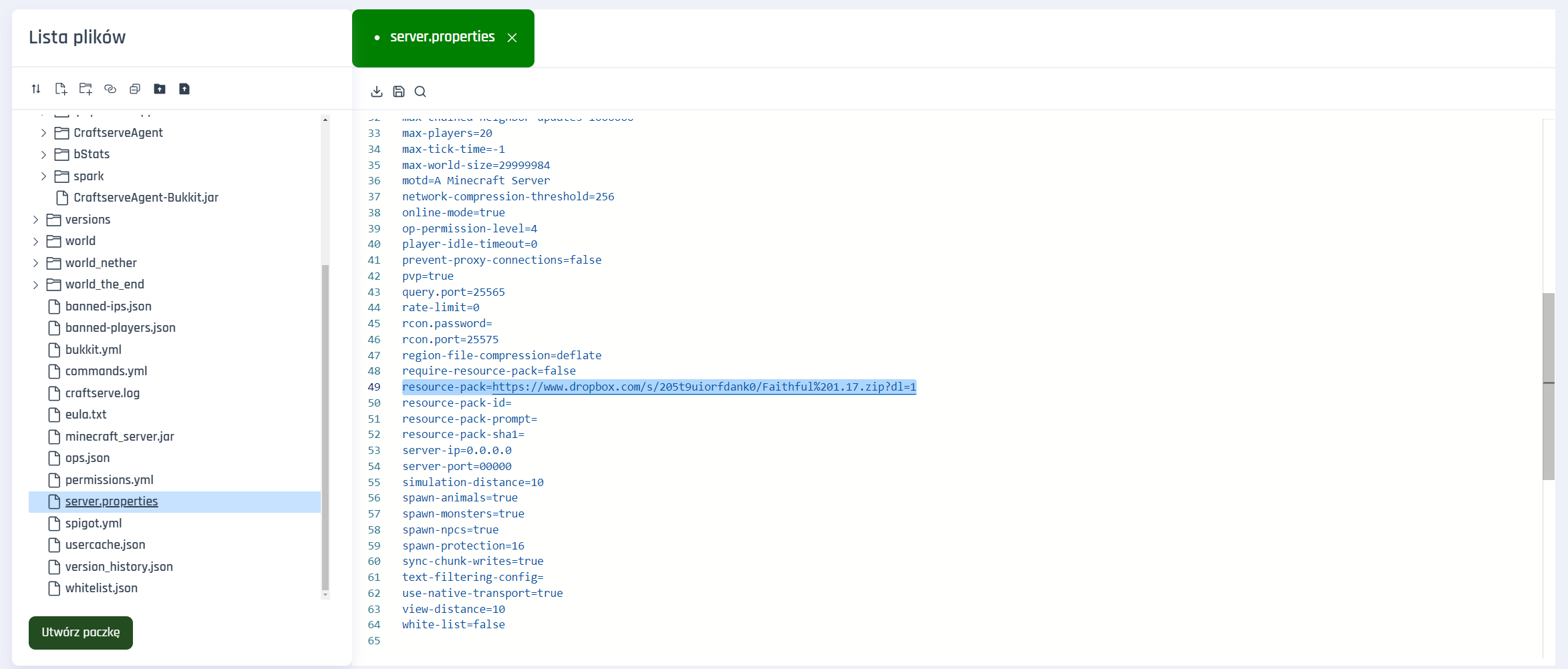Viewport: 1568px width, 669px height.
Task: Create a new file with the file-plus icon
Action: pos(61,89)
